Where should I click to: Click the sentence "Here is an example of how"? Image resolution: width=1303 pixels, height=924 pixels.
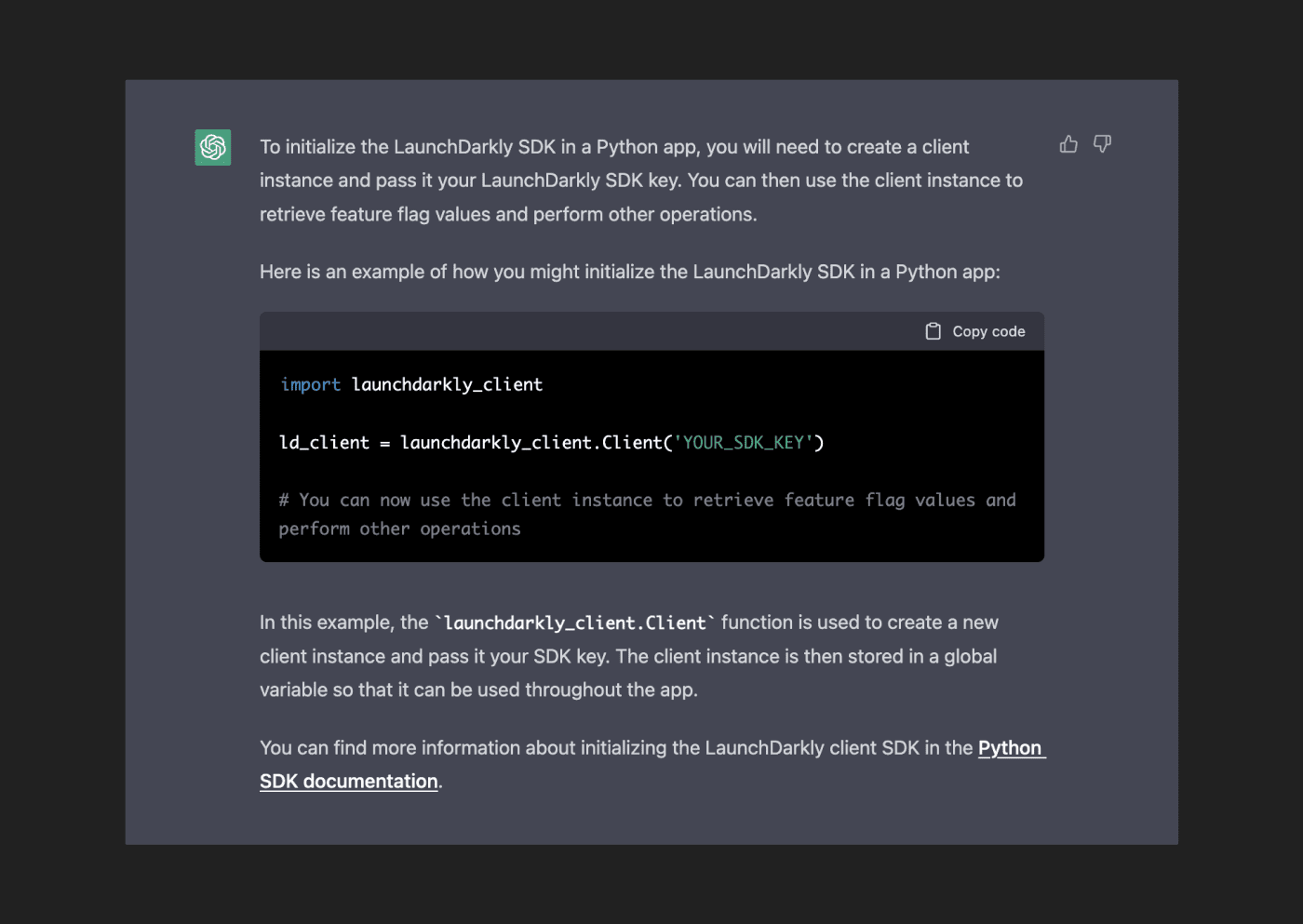click(629, 272)
